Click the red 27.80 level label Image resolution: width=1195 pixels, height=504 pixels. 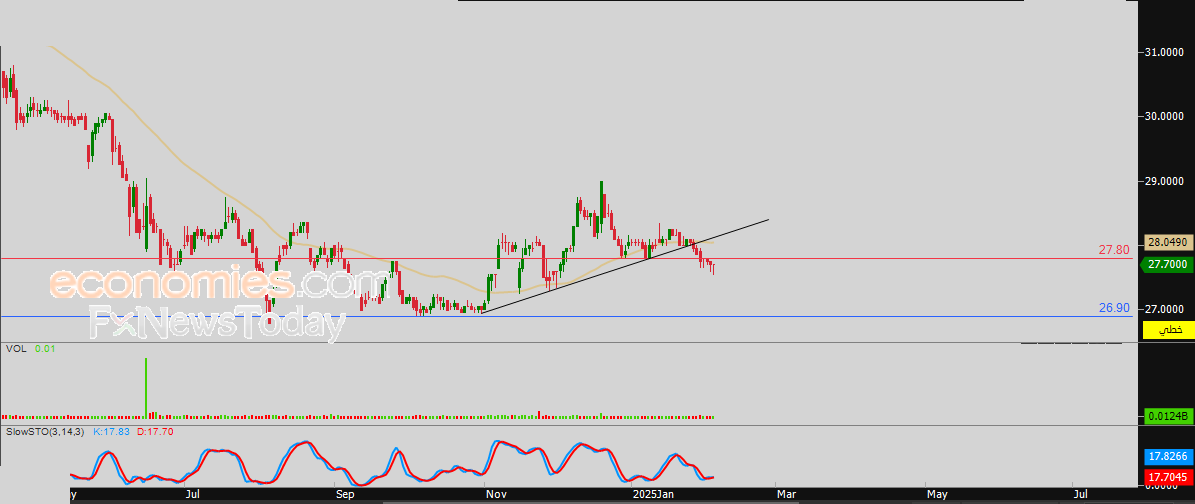point(1113,249)
